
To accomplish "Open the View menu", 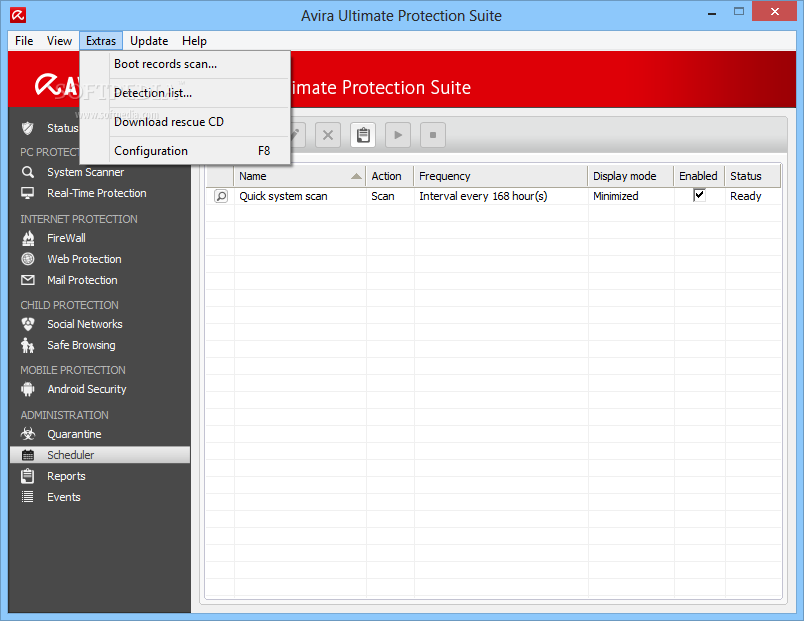I will (59, 41).
